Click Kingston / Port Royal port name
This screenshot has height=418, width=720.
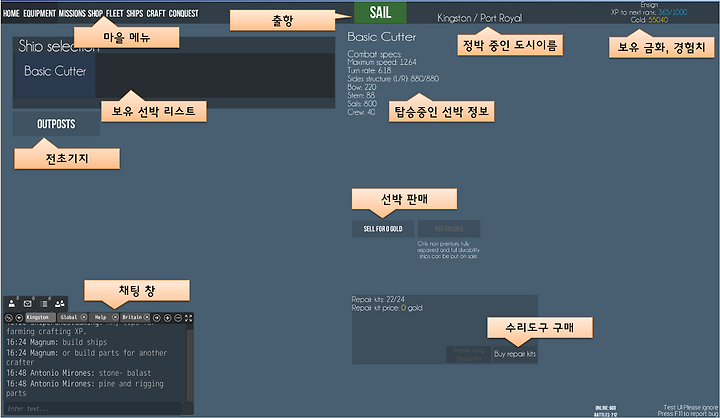click(x=480, y=18)
